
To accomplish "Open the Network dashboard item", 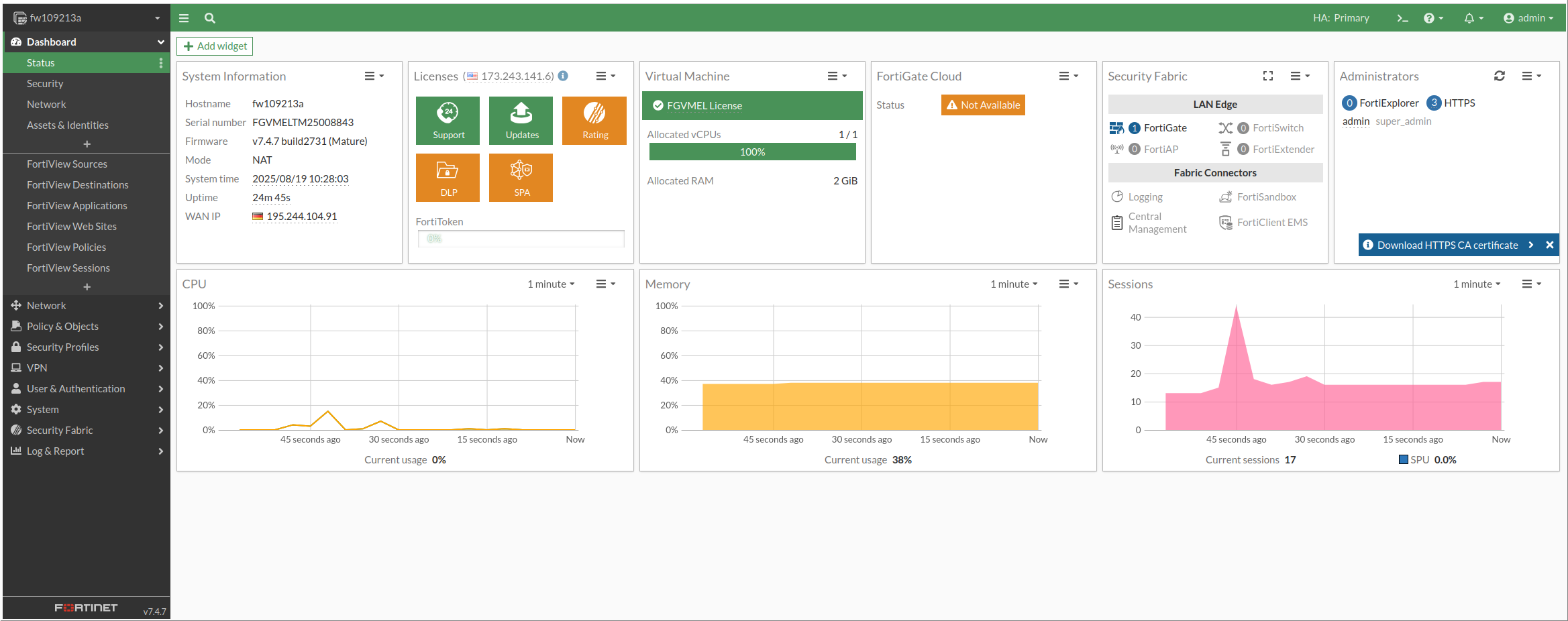I will click(x=87, y=104).
